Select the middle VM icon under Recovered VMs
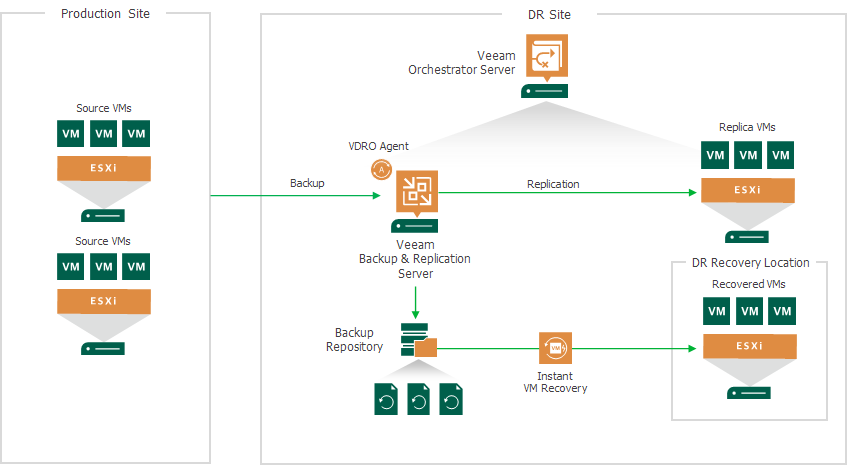 point(750,311)
